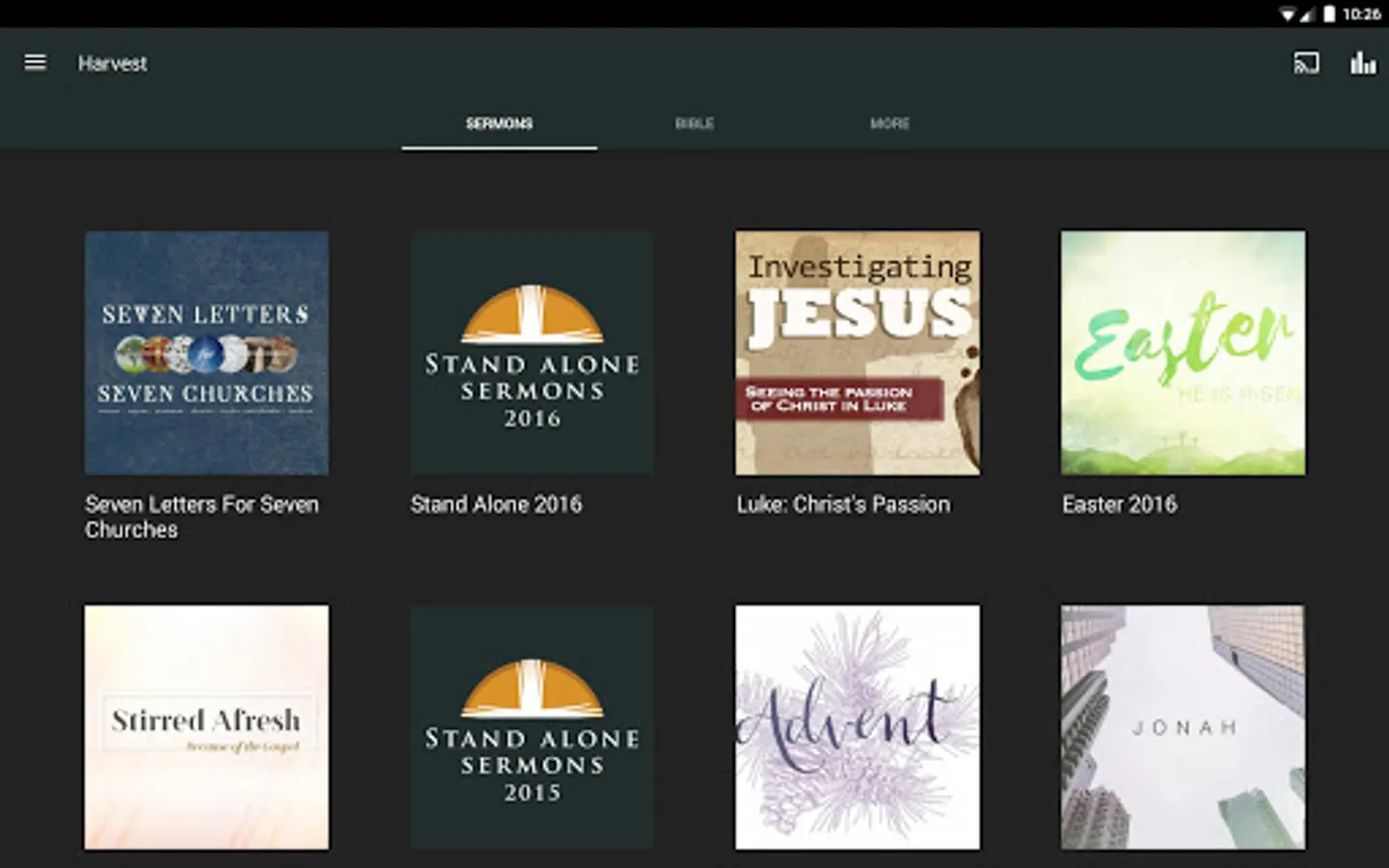Viewport: 1389px width, 868px height.
Task: Open Seven Letters Seven Churches artwork
Action: [206, 353]
